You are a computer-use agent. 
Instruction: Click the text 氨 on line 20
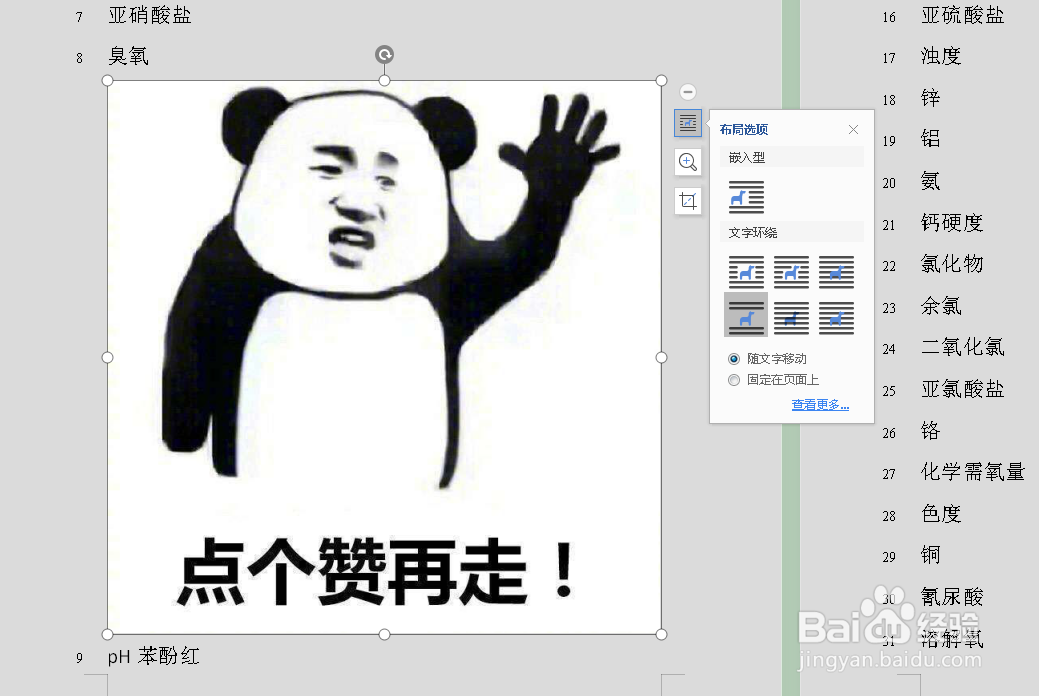931,180
